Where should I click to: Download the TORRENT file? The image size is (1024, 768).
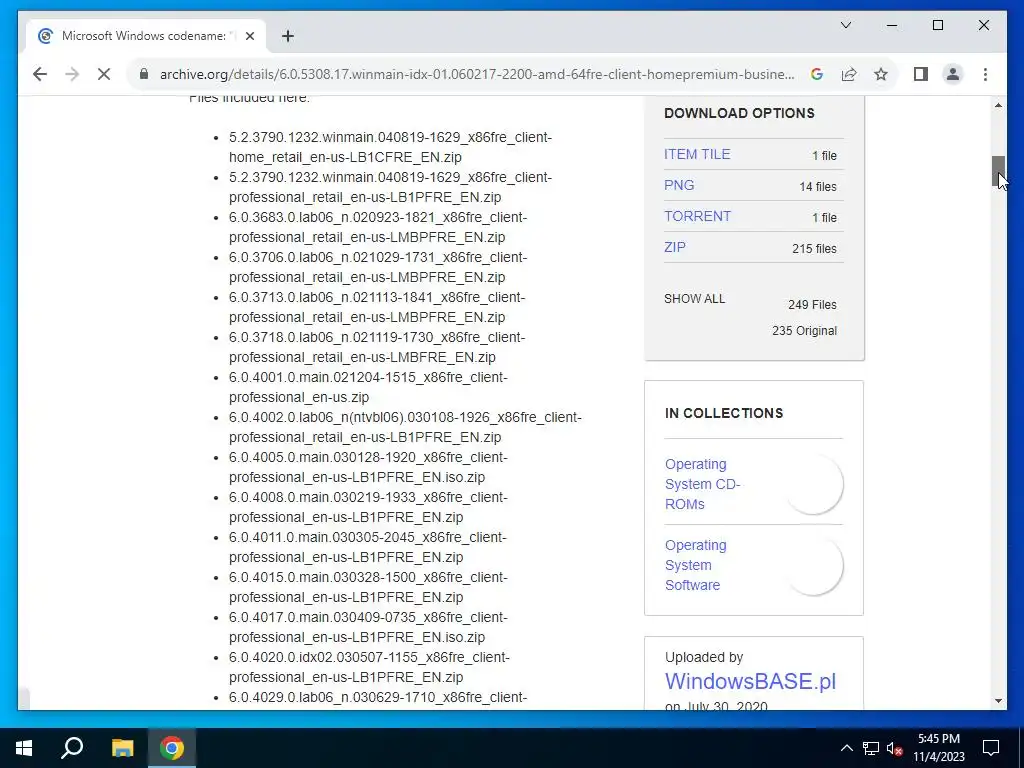click(x=697, y=216)
